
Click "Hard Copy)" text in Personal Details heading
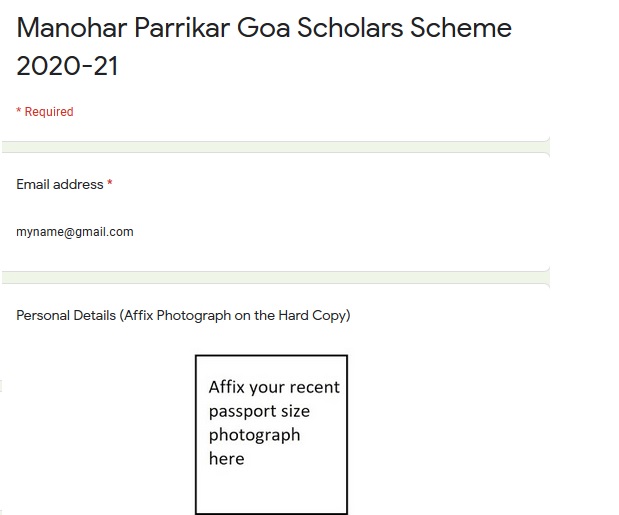(x=314, y=316)
